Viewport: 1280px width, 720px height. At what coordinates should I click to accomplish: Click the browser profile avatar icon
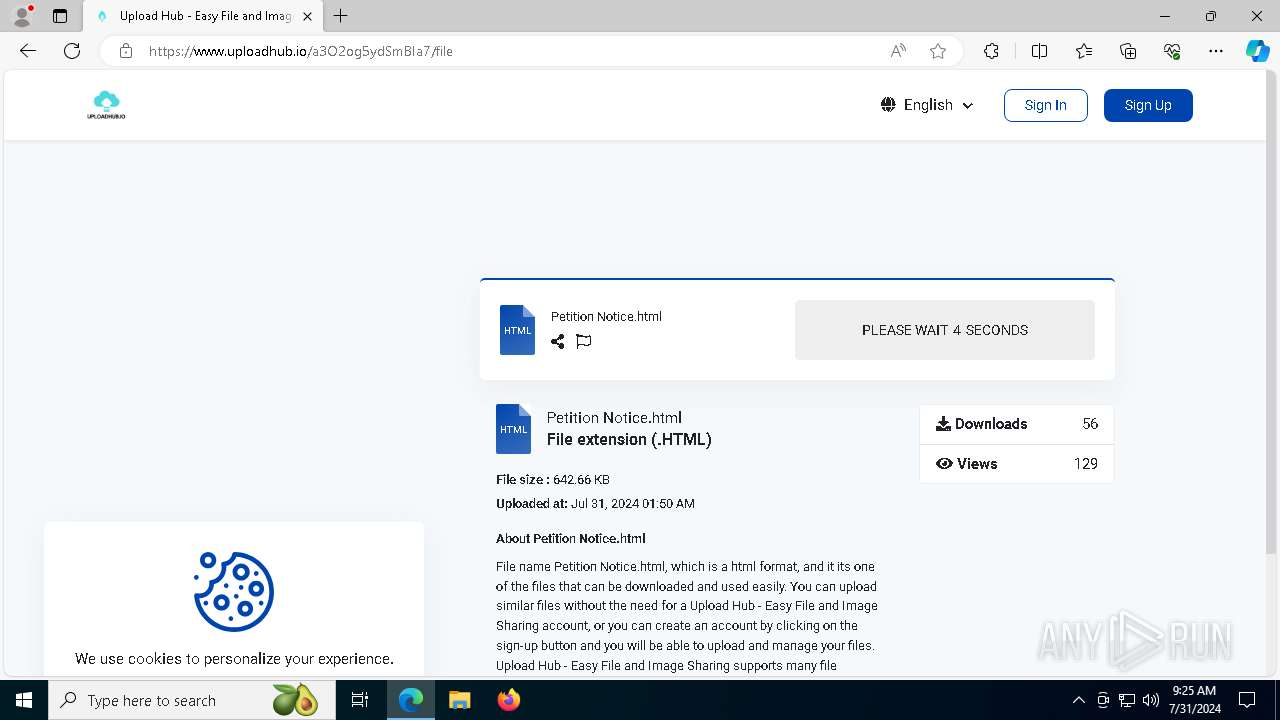[22, 16]
